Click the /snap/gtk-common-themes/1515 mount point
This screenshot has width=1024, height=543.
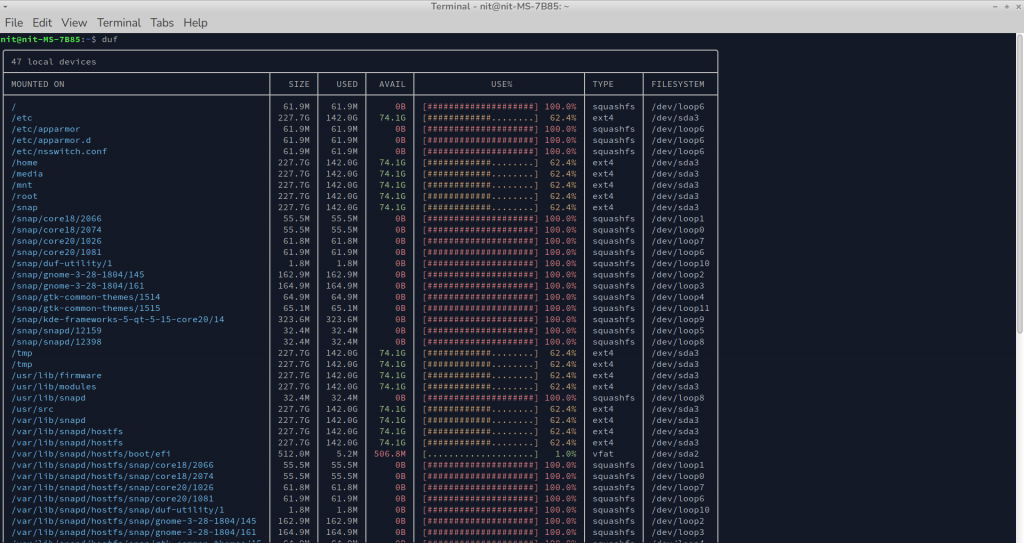pos(86,308)
